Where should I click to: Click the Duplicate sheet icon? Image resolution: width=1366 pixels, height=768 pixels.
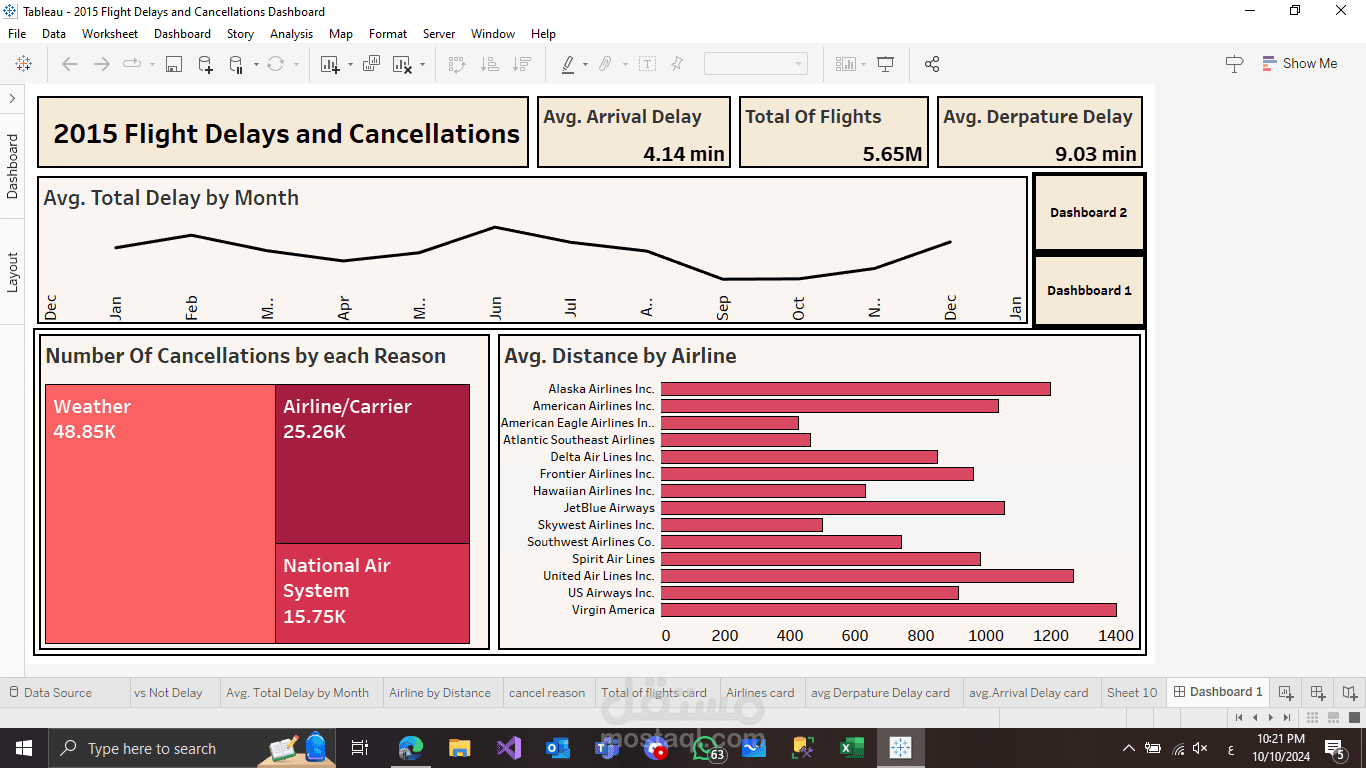(371, 64)
